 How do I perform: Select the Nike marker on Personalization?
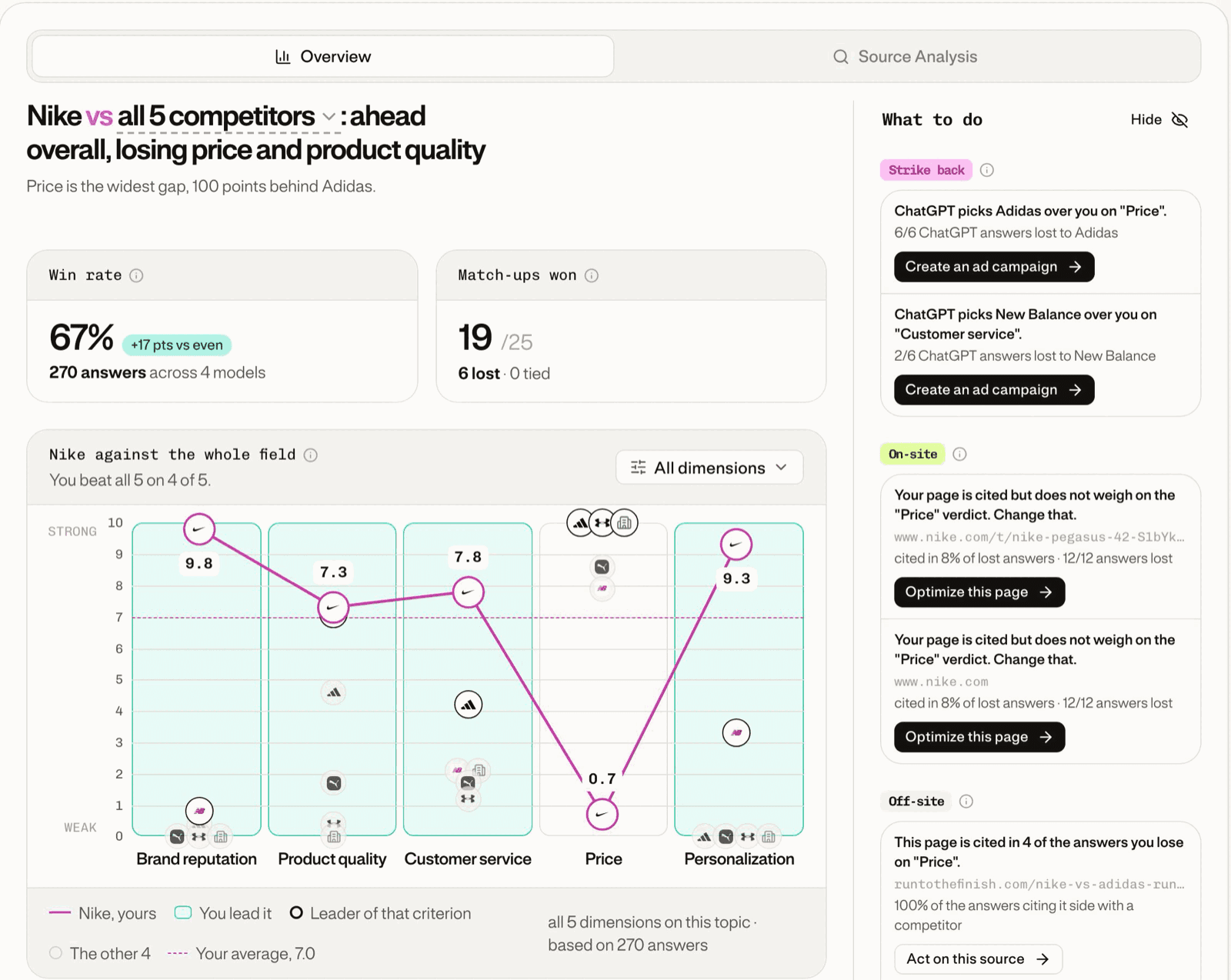click(736, 545)
